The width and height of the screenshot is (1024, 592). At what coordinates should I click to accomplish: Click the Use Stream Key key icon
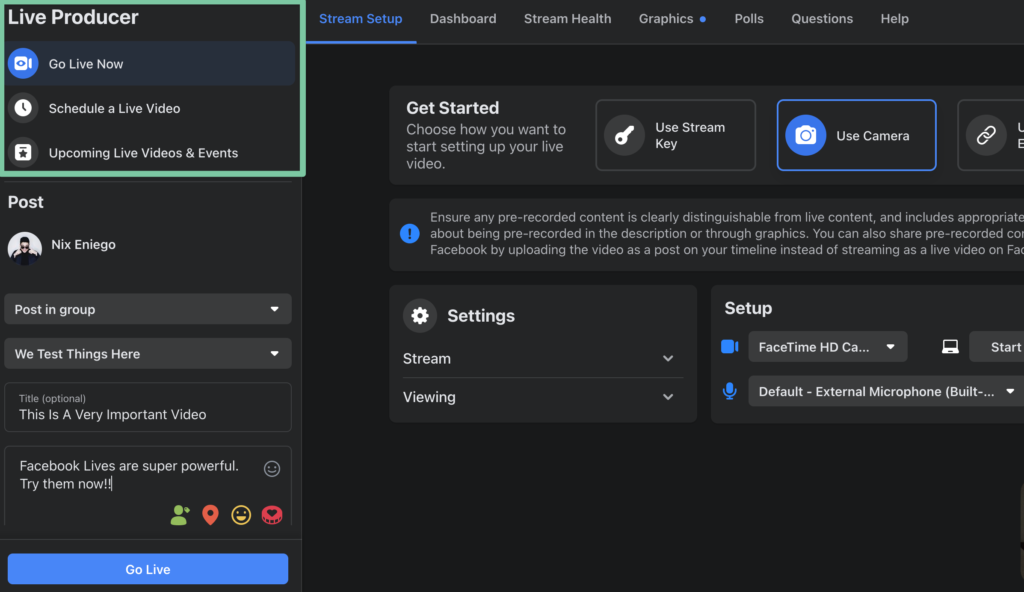point(625,135)
